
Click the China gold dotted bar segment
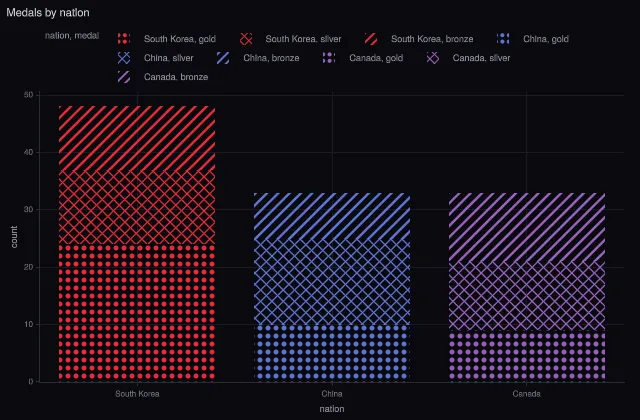tap(332, 353)
